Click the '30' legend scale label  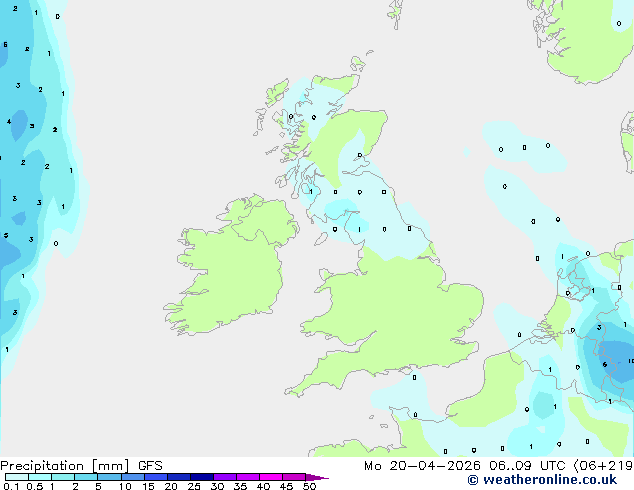pyautogui.click(x=217, y=486)
